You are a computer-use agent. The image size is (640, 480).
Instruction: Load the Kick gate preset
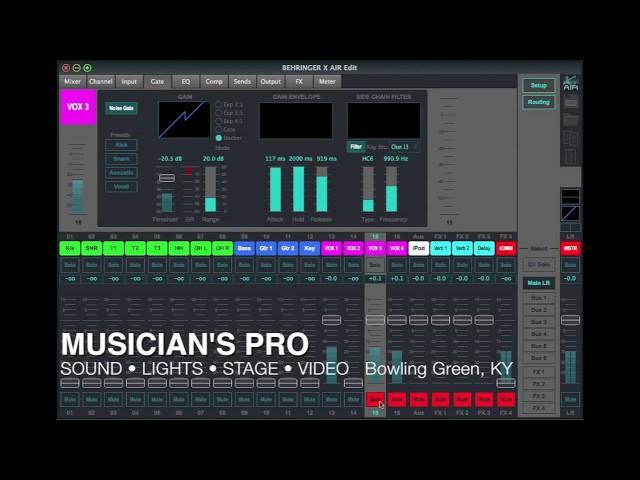pos(121,145)
